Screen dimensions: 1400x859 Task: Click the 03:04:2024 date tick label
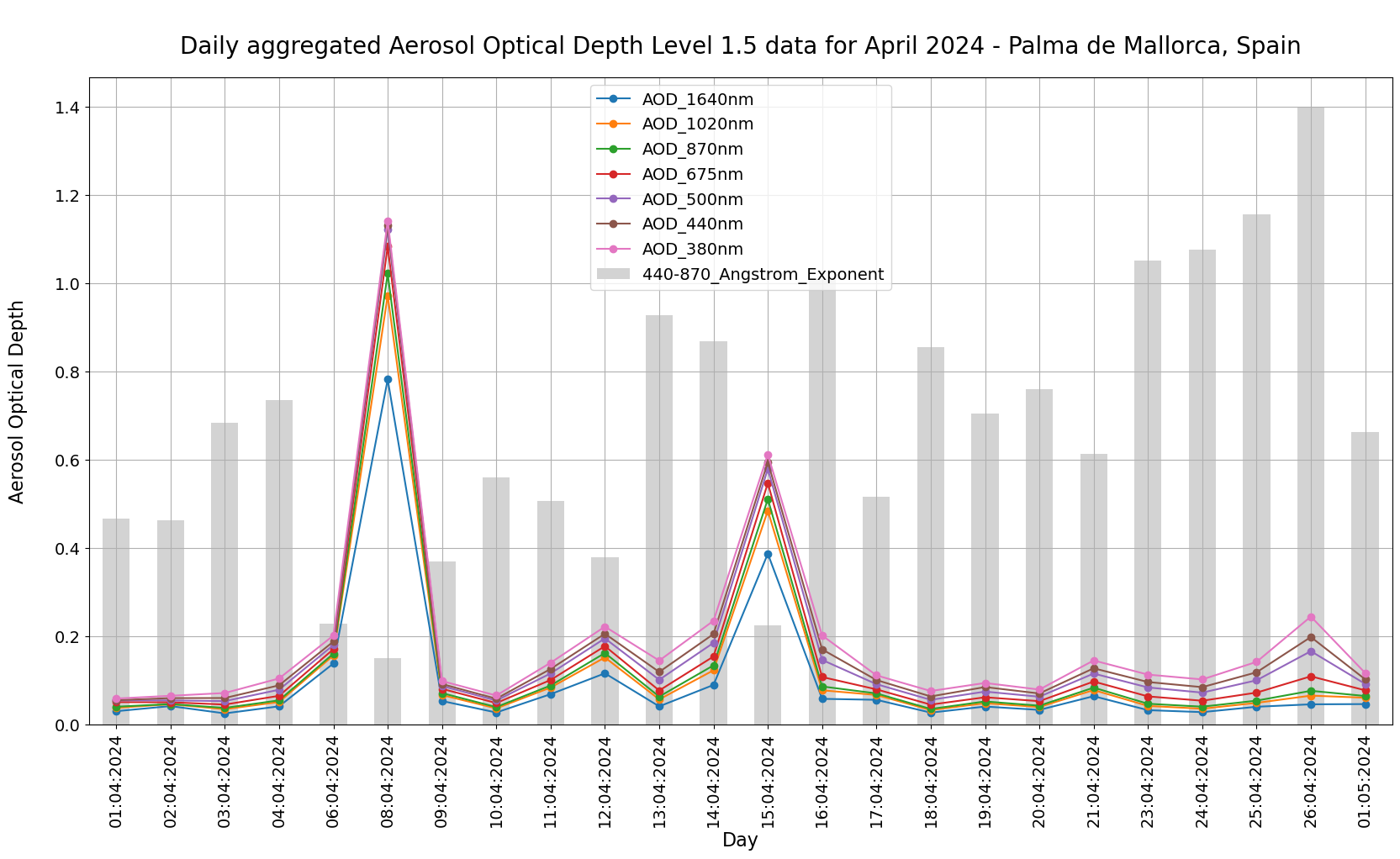[225, 782]
